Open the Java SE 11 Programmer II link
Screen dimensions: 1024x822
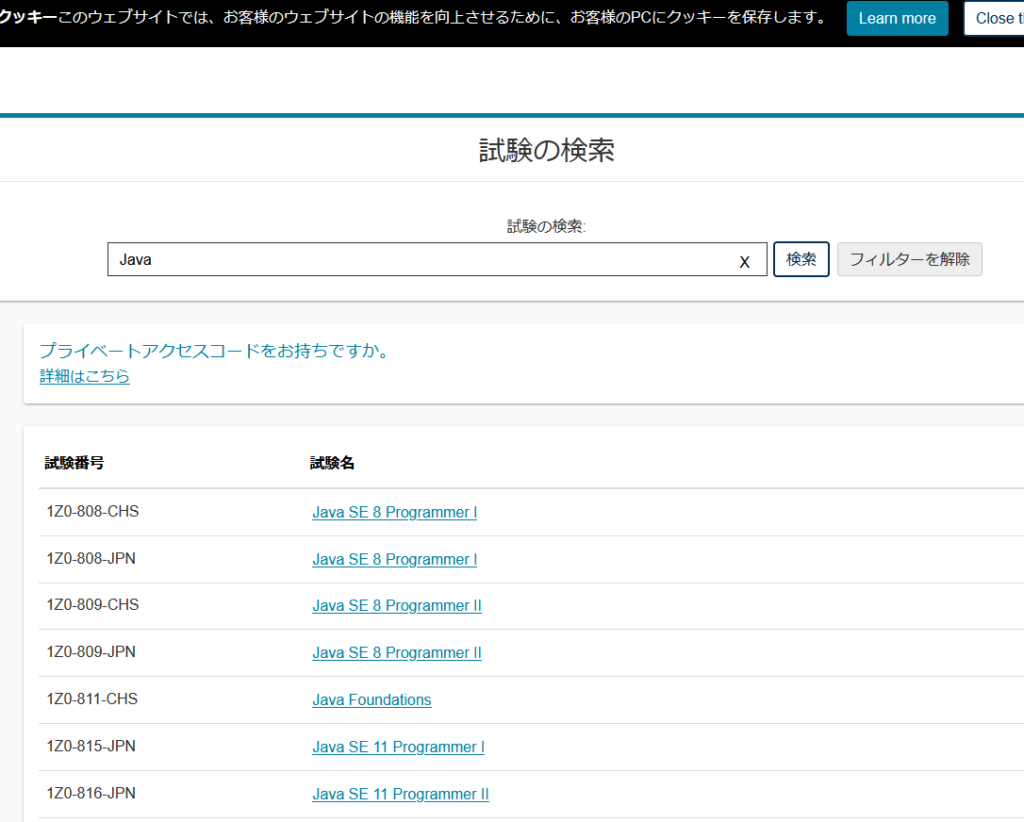click(400, 794)
